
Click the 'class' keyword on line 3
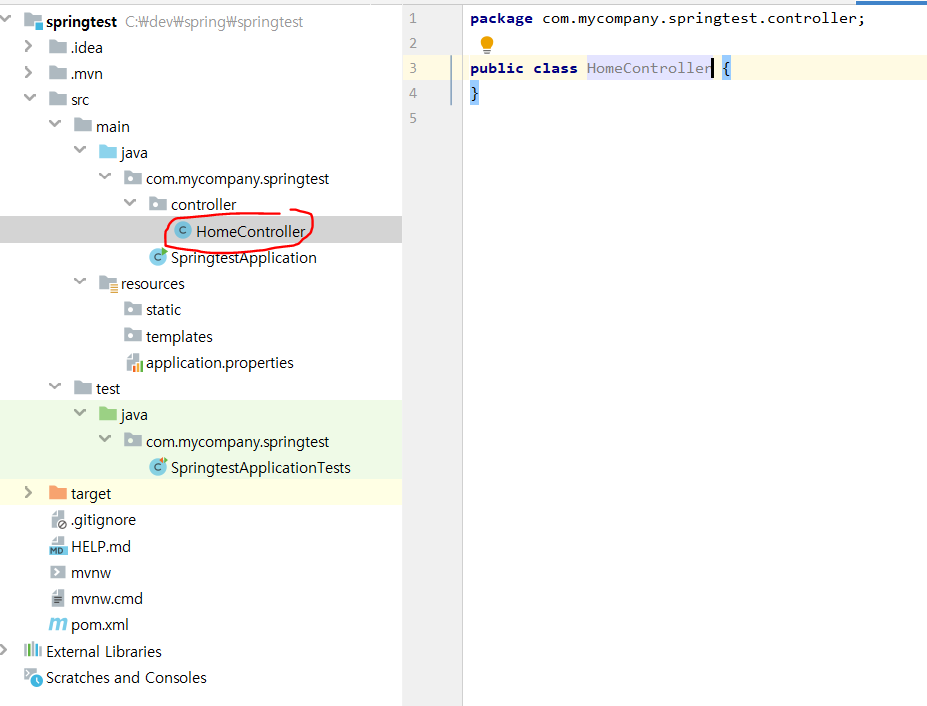point(555,68)
